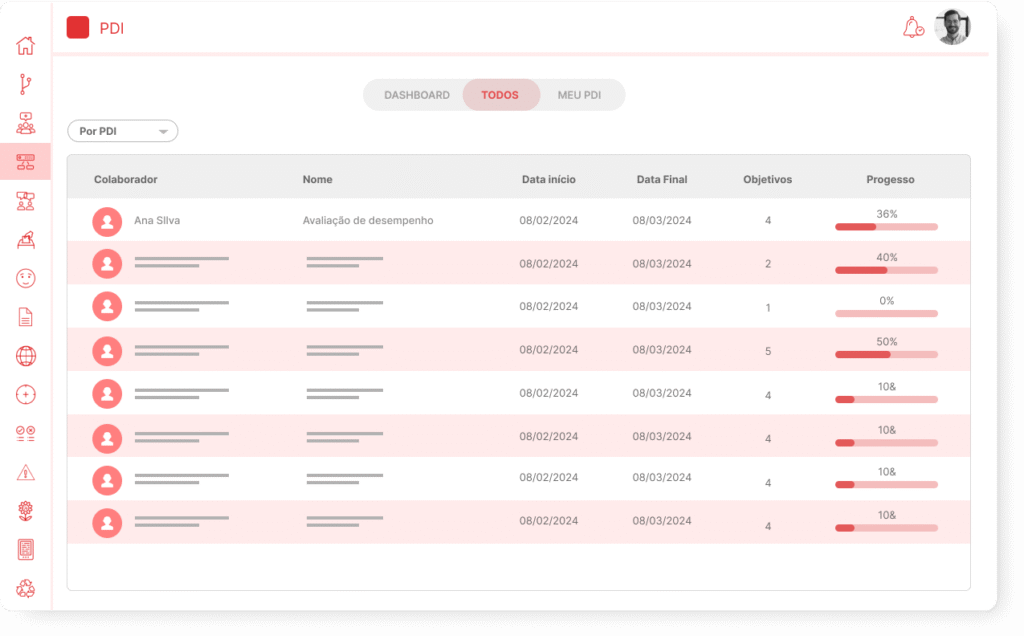
Task: Open notifications bell icon
Action: click(913, 27)
